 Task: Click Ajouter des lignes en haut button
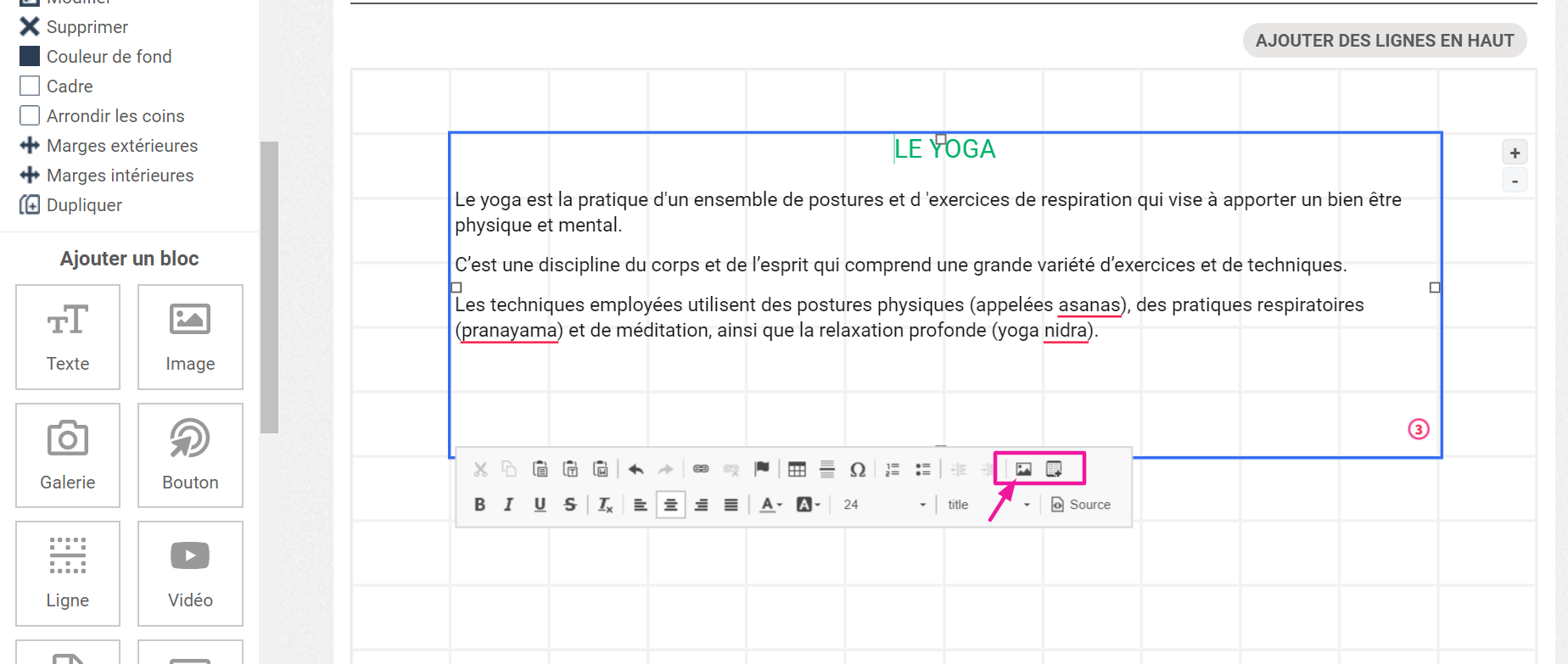pos(1384,41)
